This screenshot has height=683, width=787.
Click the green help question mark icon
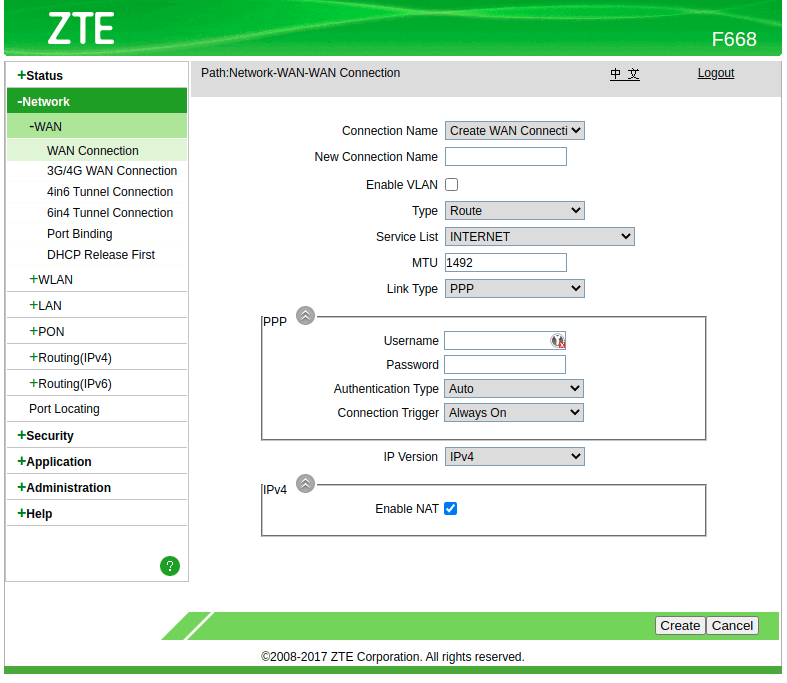[x=170, y=566]
